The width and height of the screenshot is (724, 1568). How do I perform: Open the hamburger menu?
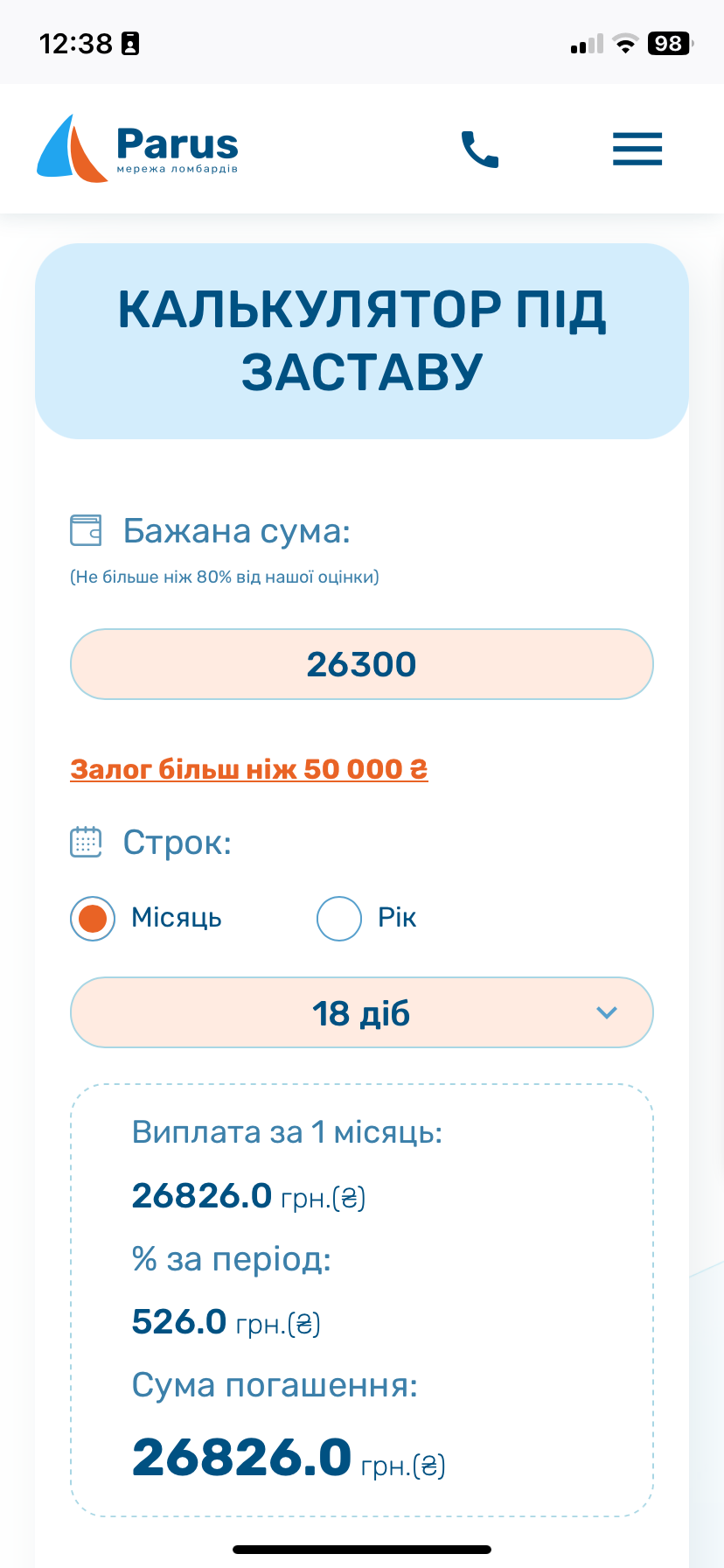click(x=637, y=149)
